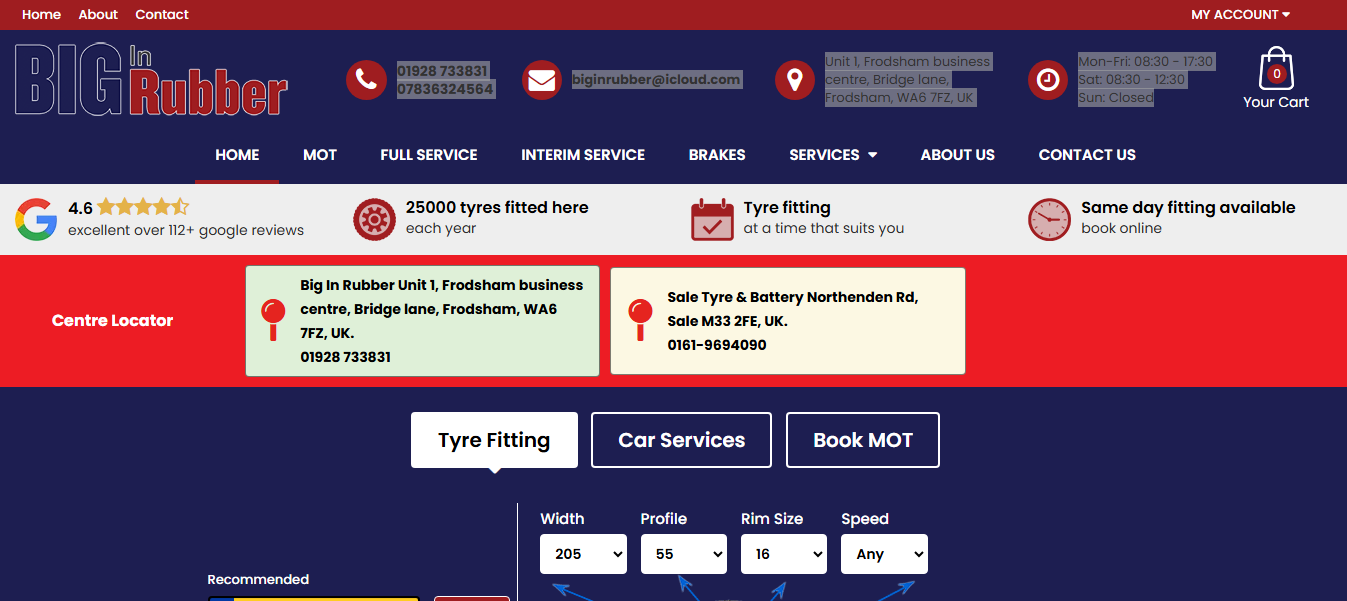Click the 'Tyre fitting' heading text
1347x601 pixels.
coord(787,208)
